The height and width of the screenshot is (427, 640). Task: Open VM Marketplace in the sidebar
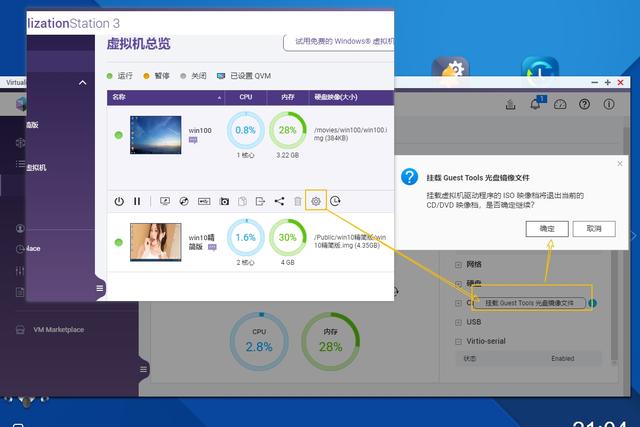tap(58, 329)
